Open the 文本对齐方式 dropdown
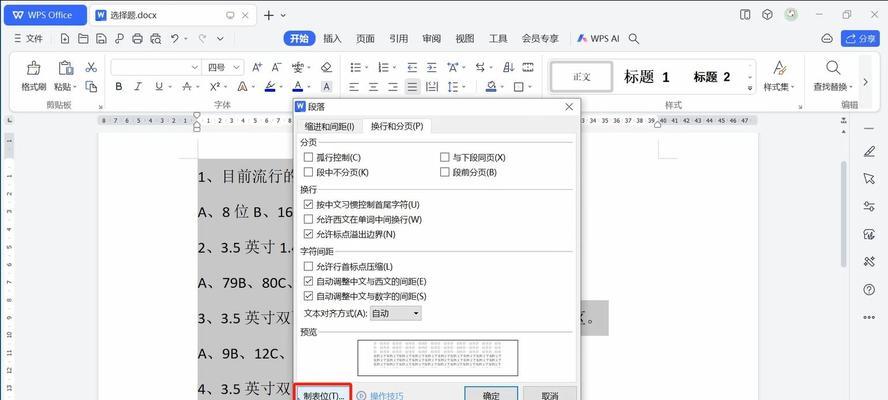Viewport: 888px width, 400px height. tap(395, 313)
